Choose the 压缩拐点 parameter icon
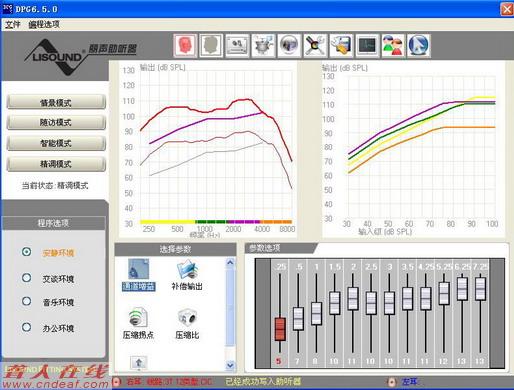Viewport: 514px width, 390px height. [x=138, y=323]
